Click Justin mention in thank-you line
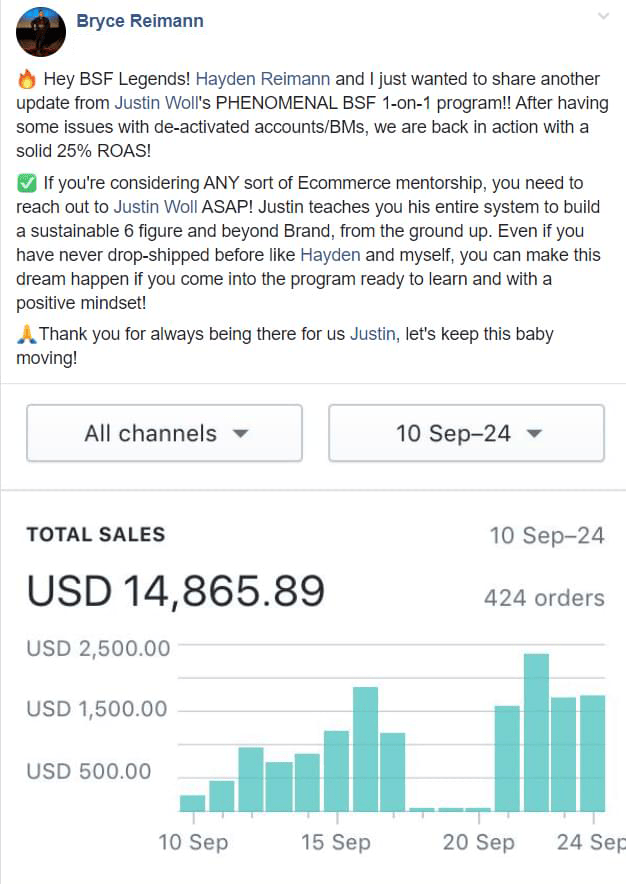The height and width of the screenshot is (884, 626). pos(372,334)
